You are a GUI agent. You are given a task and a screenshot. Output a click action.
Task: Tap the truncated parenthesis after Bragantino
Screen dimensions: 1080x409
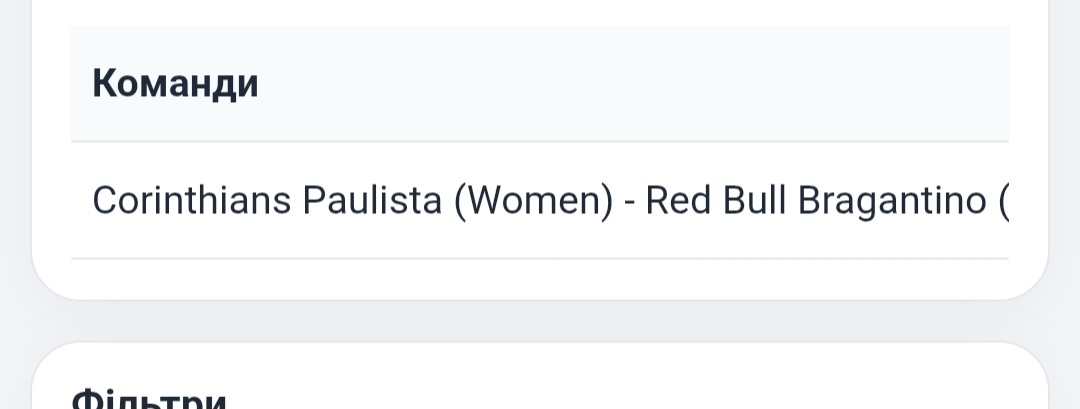[1003, 202]
